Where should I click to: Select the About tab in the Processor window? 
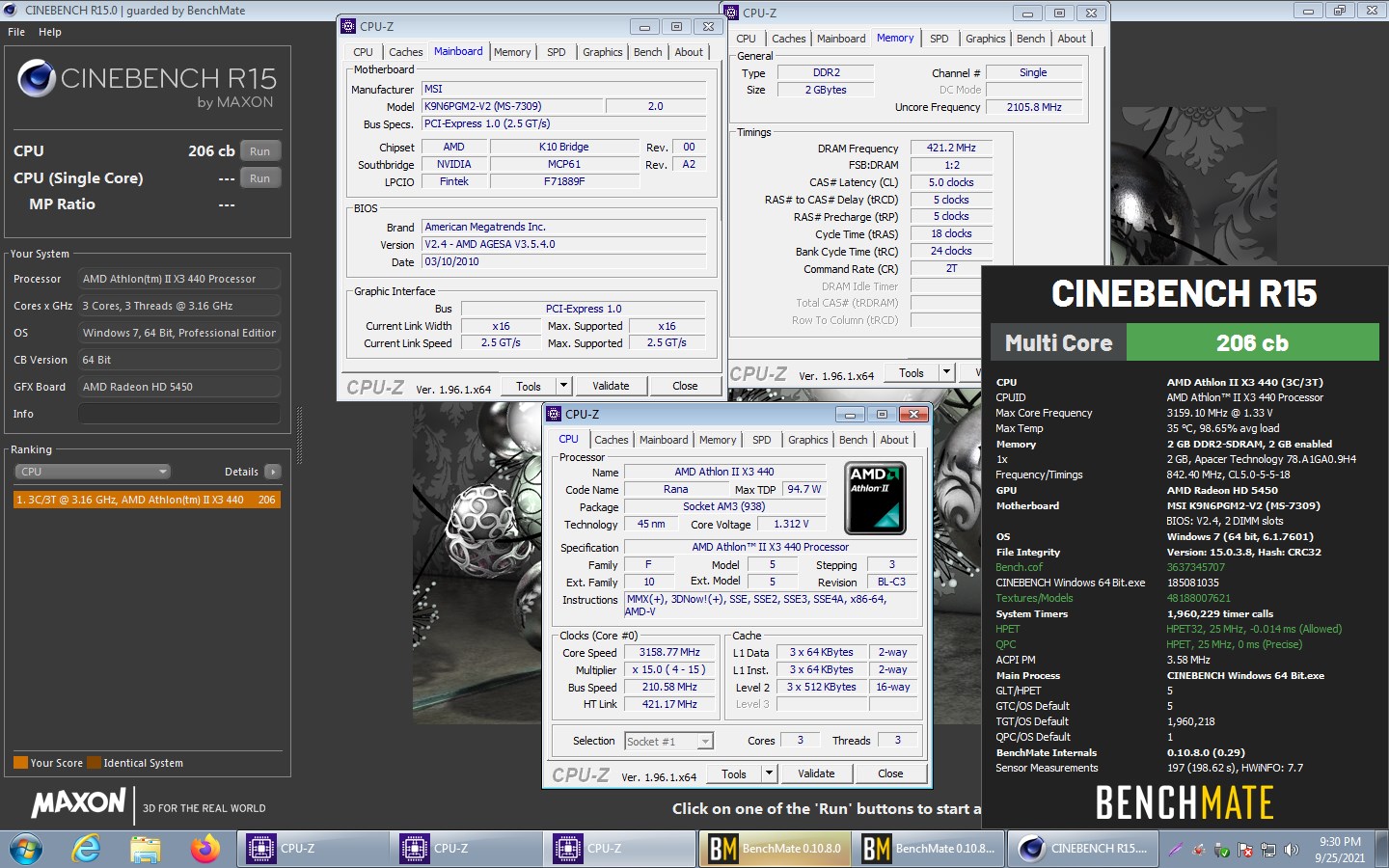point(894,440)
